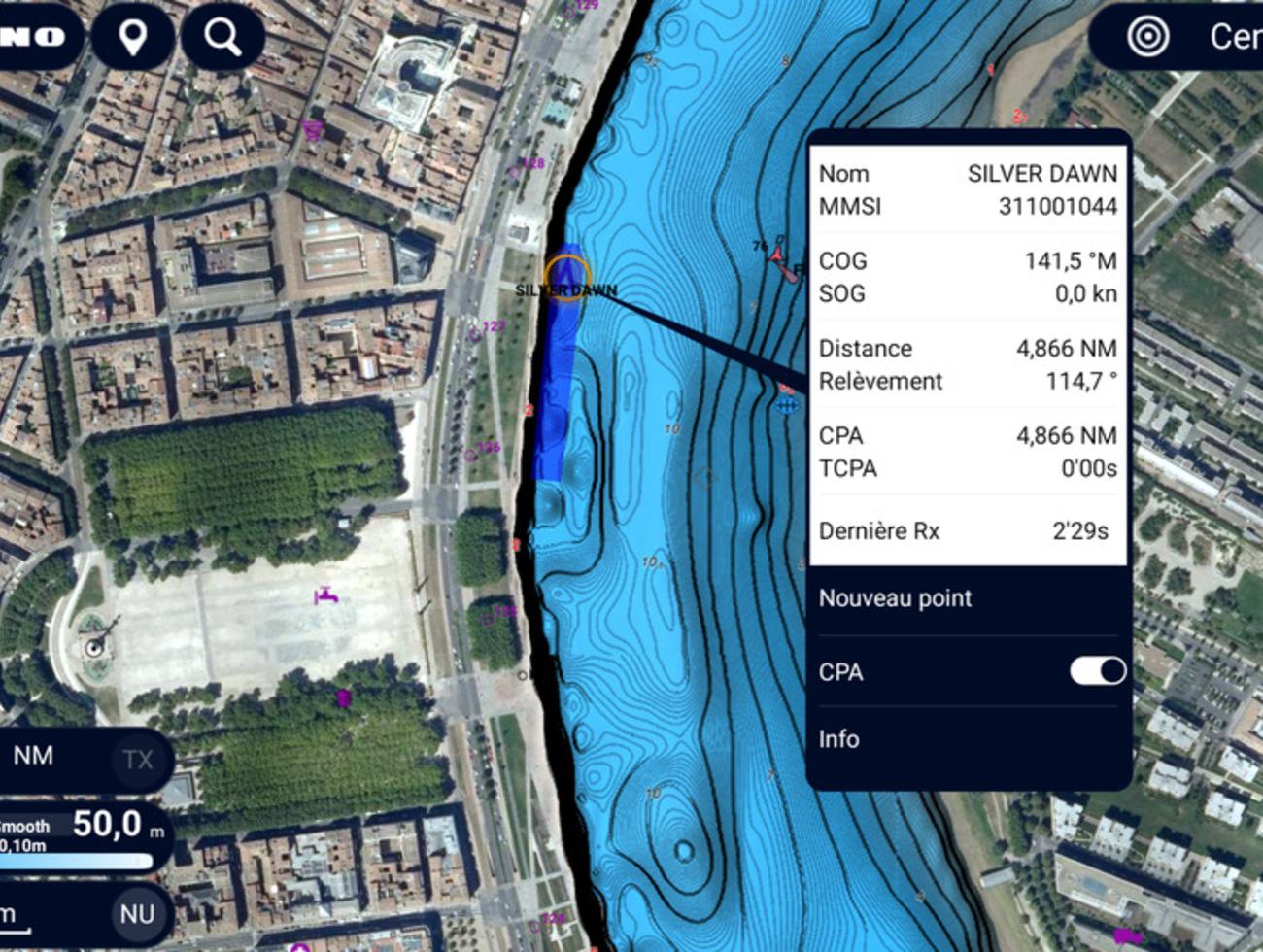The height and width of the screenshot is (952, 1263).
Task: Toggle the TX transmit button
Action: coord(137,760)
